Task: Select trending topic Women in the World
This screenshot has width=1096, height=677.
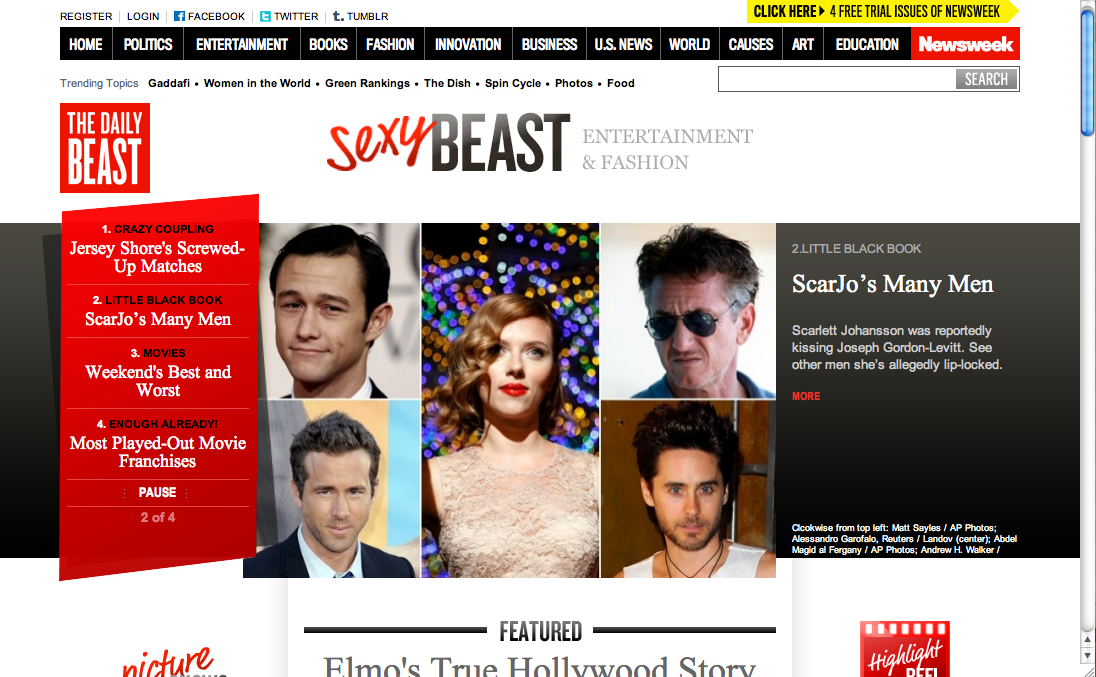Action: (257, 83)
